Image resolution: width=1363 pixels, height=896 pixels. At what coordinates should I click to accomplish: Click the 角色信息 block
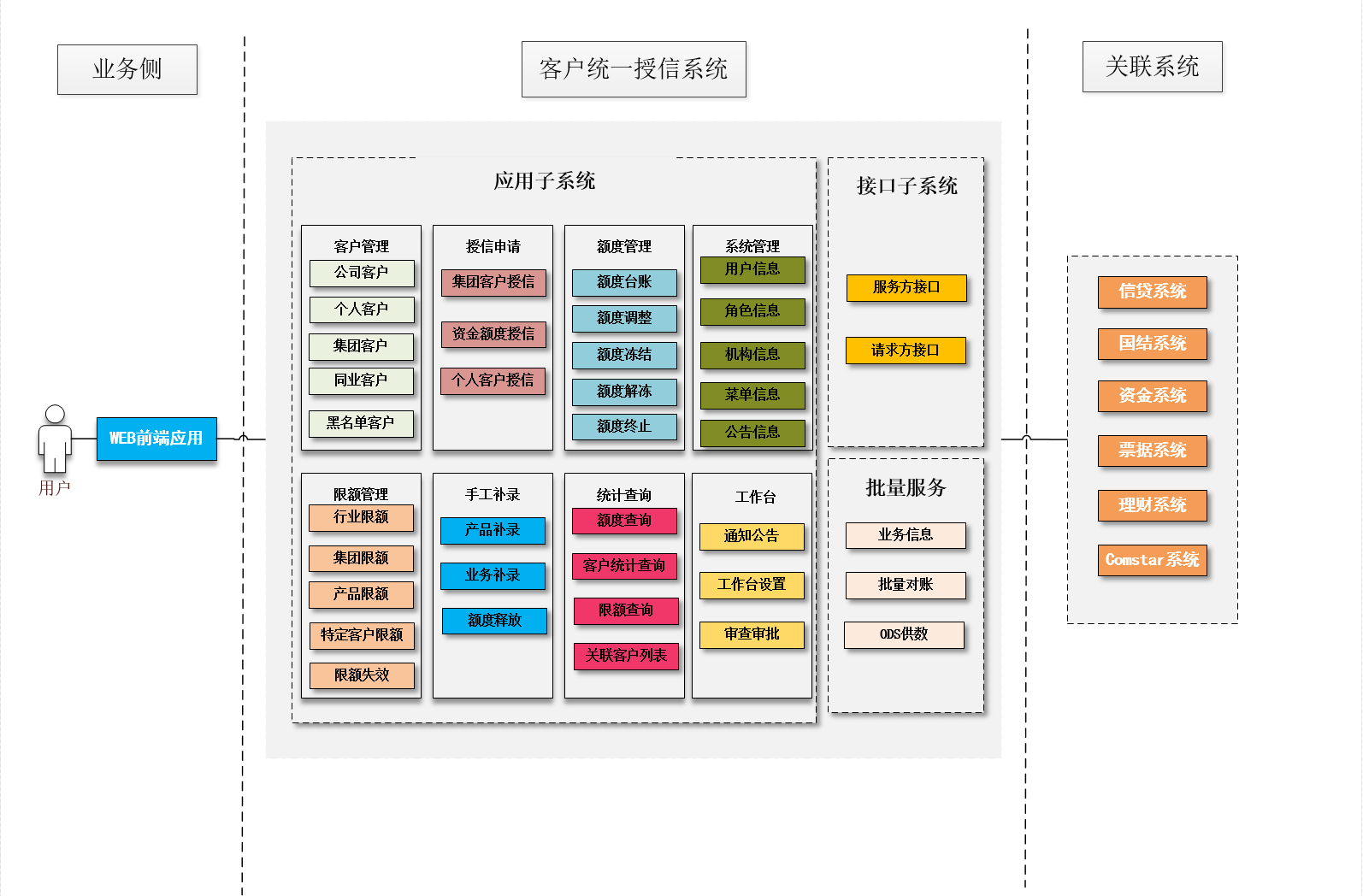coord(752,311)
